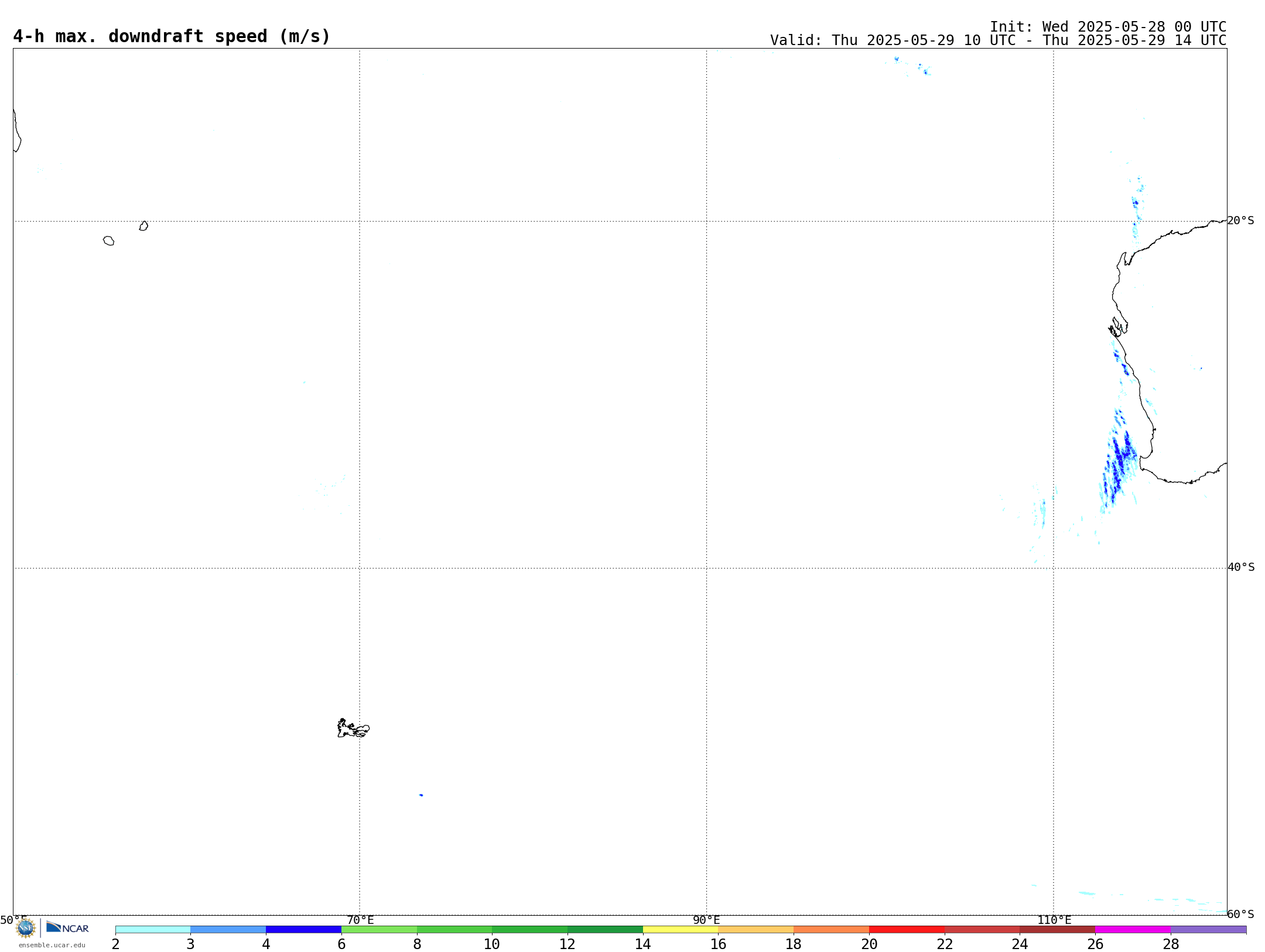The image size is (1265, 952).
Task: Click the '70°E' longitude label
Action: 360,920
